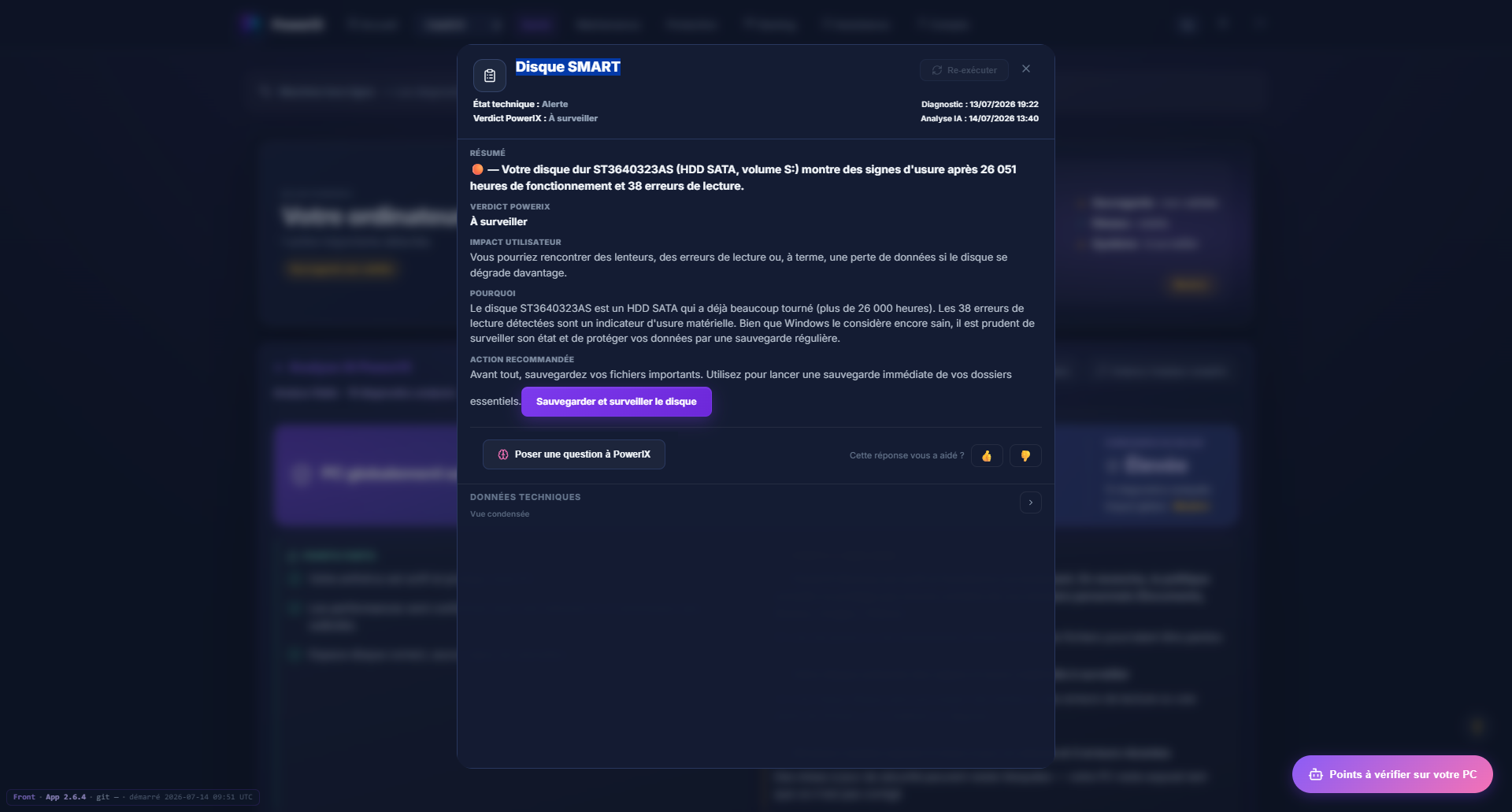
Task: Click the Diagnostic date 13/07/2026 19:22
Action: (x=980, y=104)
